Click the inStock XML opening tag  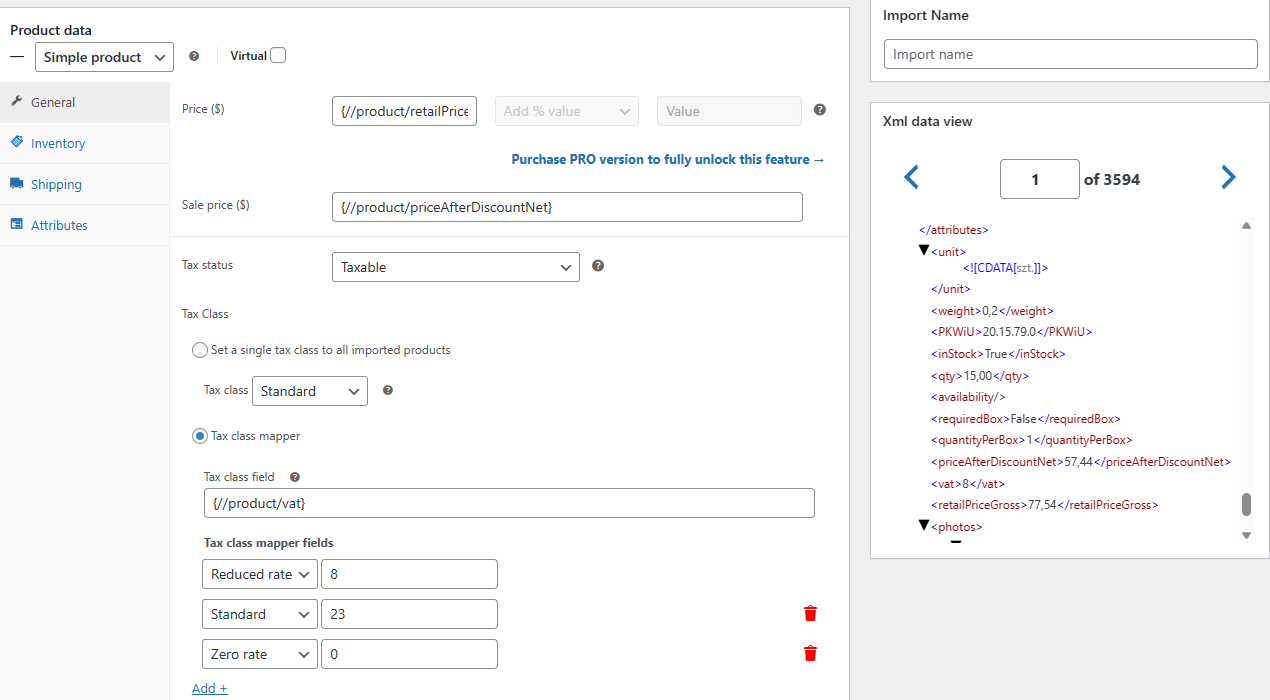[957, 354]
